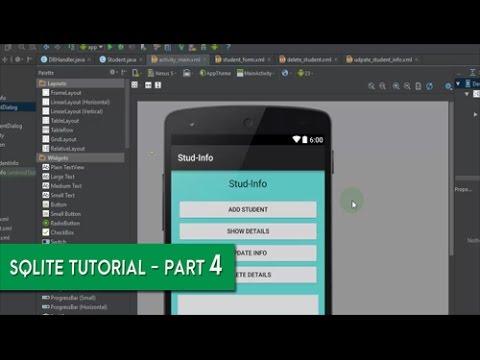Screen dimensions: 480x360
Task: Click the design canvas vertical scrollbar
Action: 451,178
